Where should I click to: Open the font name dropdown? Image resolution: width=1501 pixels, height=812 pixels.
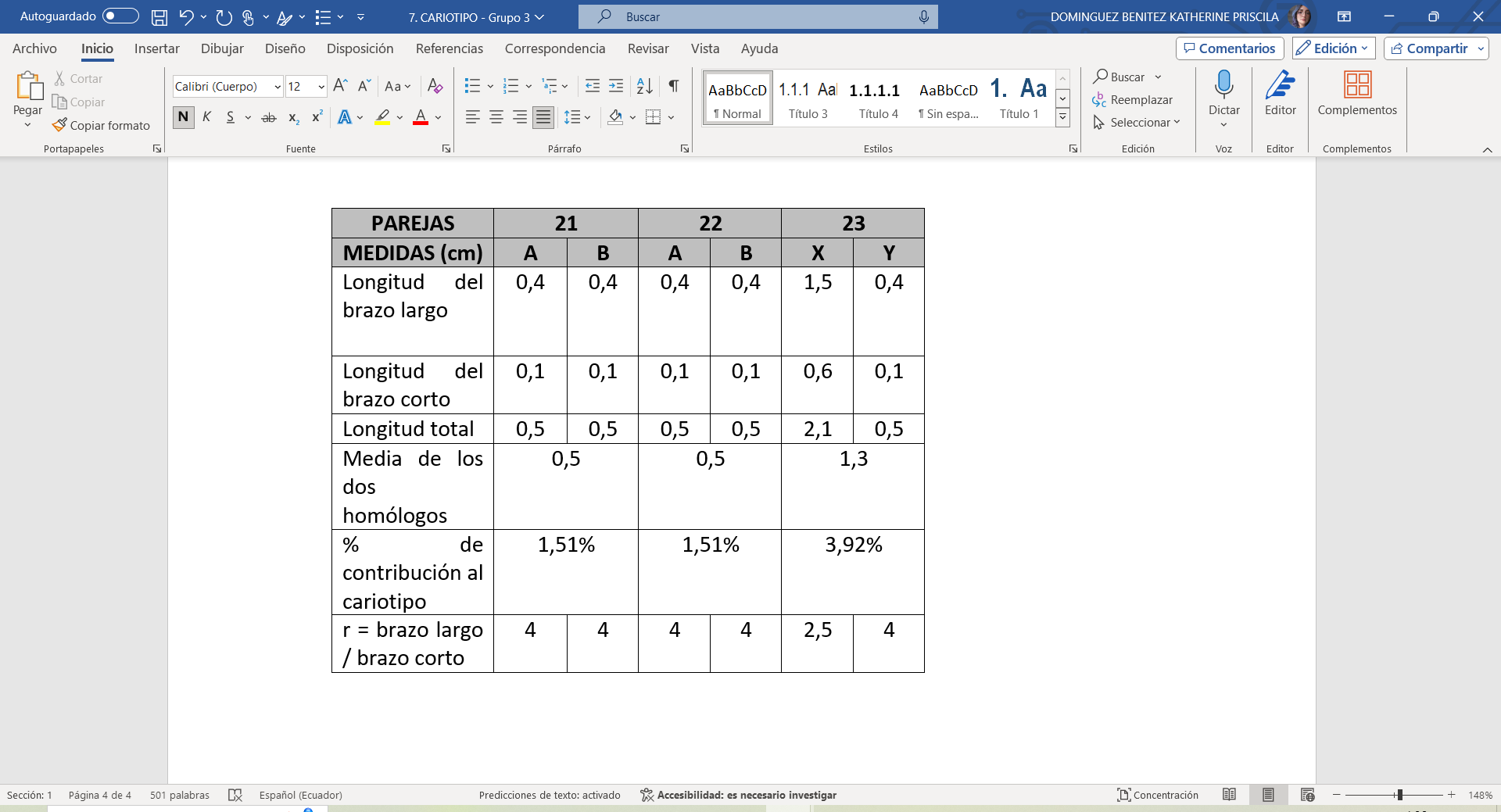tap(227, 87)
